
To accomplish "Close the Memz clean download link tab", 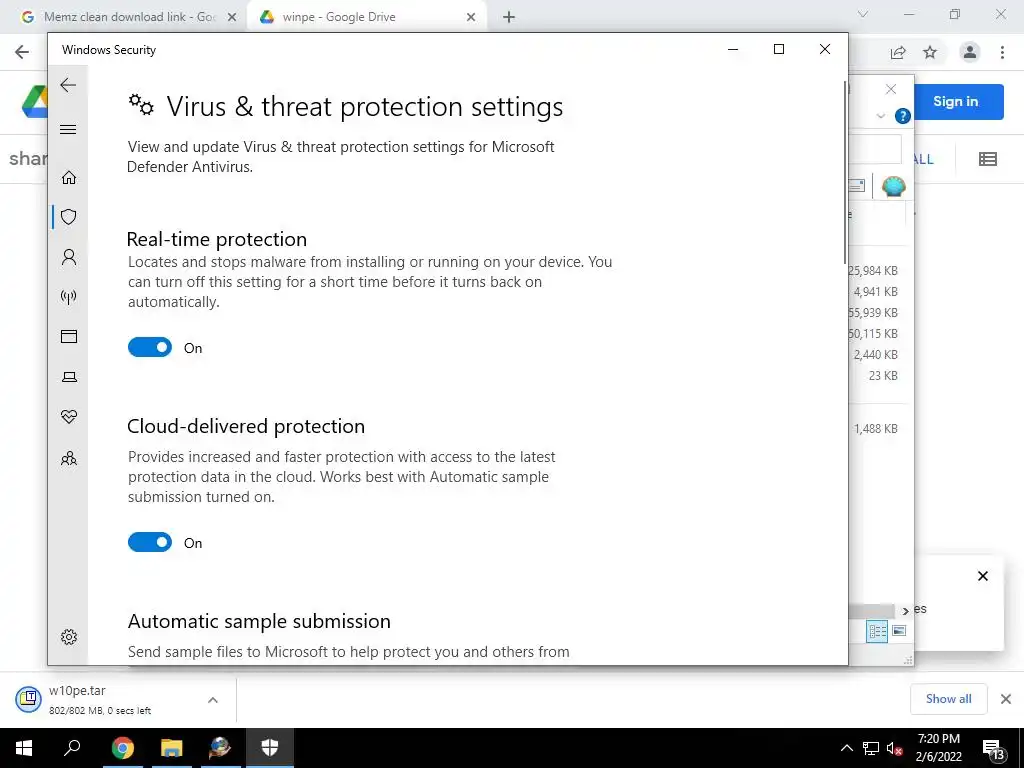I will coord(232,18).
